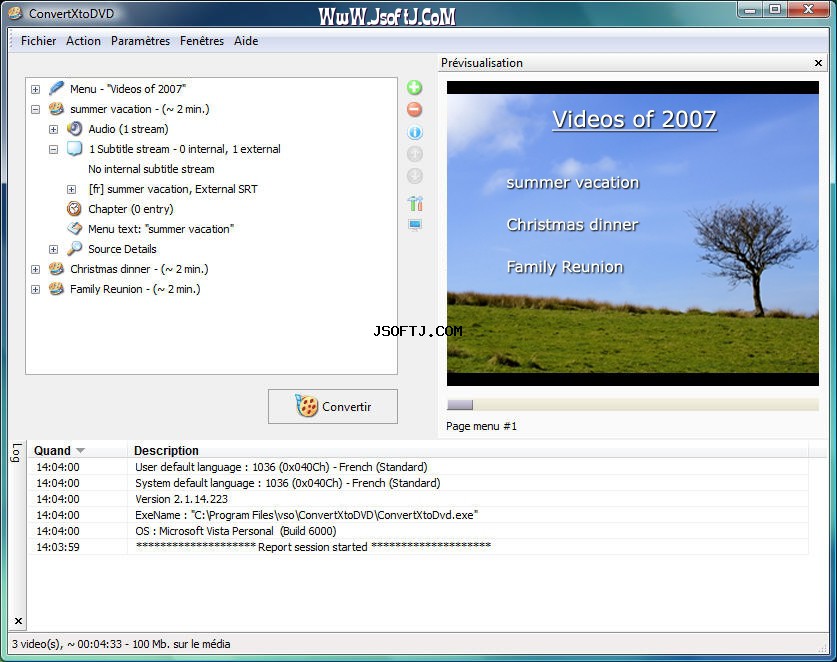The height and width of the screenshot is (662, 837).
Task: Click the Christmas dinner film reel icon
Action: coord(56,269)
